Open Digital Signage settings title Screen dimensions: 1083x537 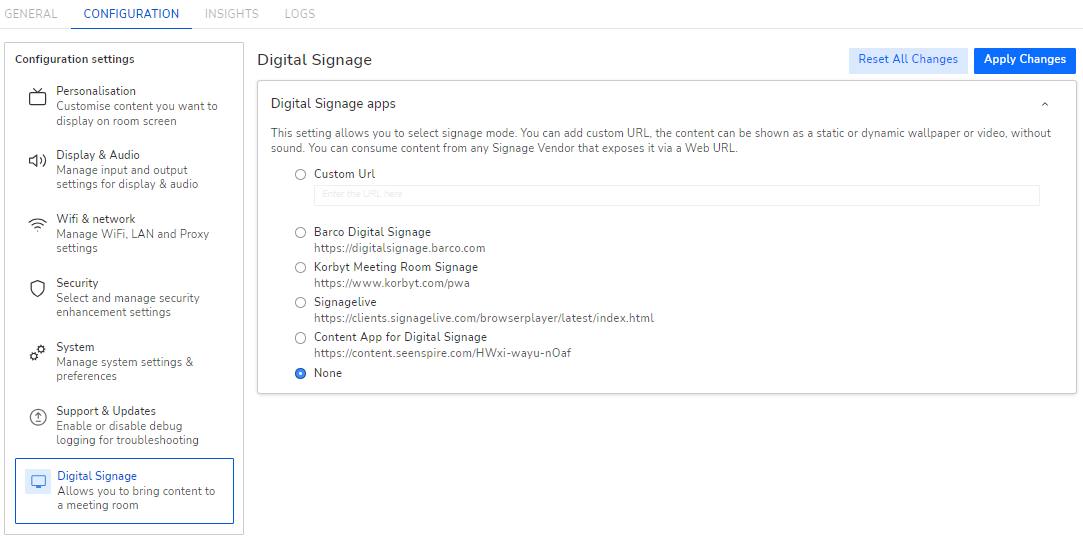click(x=97, y=476)
